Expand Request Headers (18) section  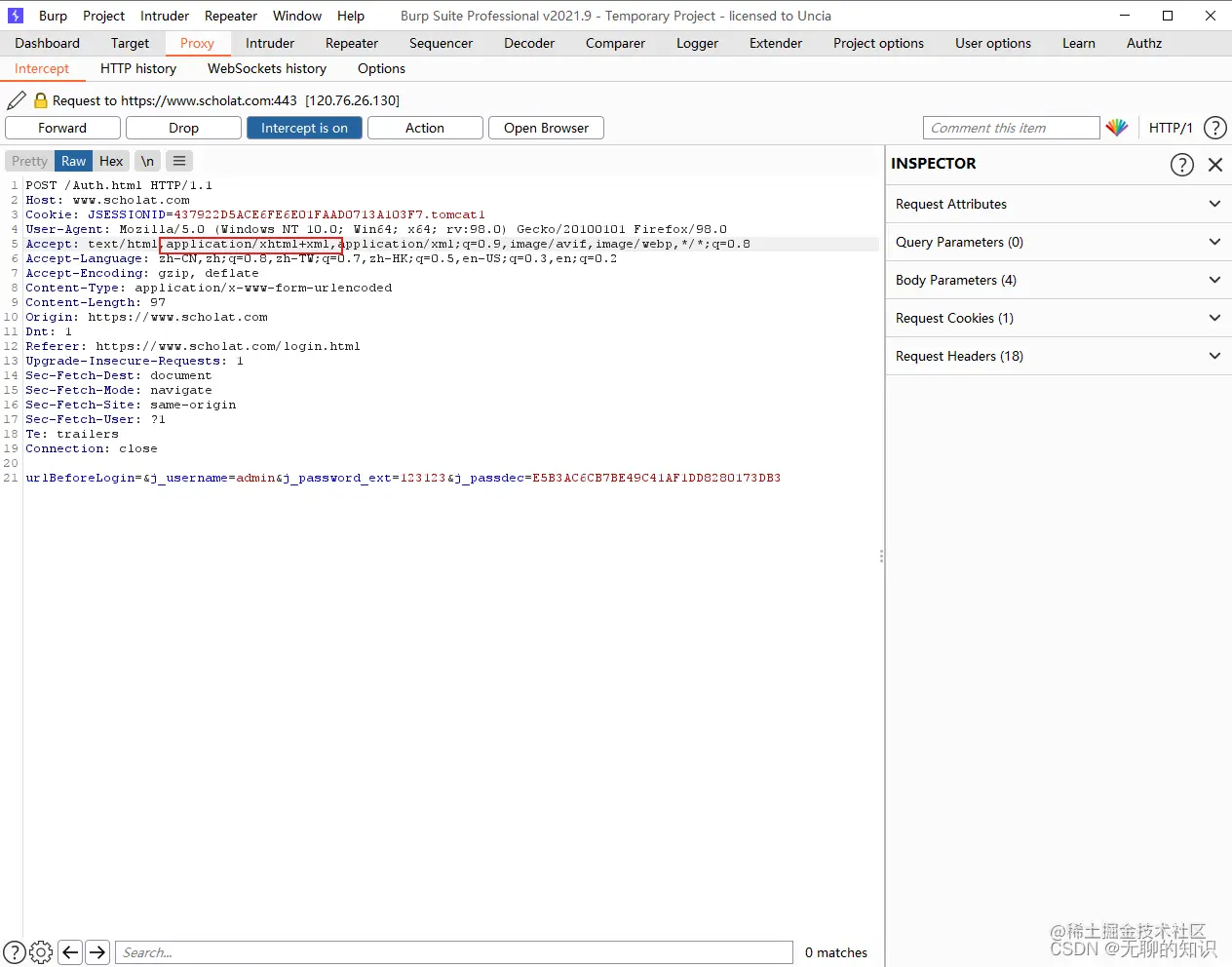coord(1059,356)
